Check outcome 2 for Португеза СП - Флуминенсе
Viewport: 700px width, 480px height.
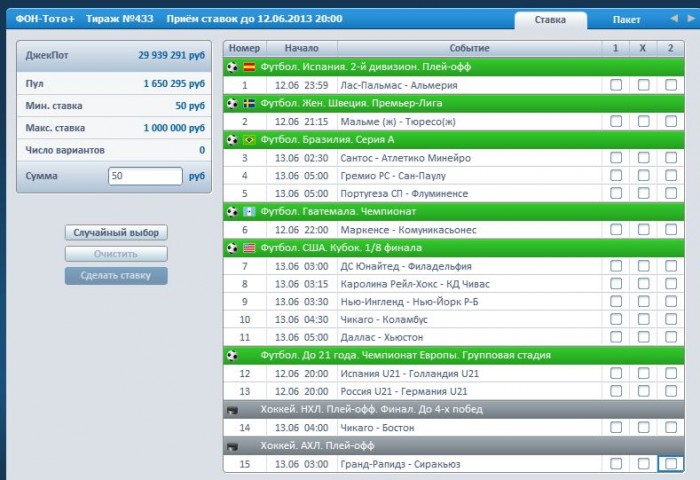(x=671, y=193)
